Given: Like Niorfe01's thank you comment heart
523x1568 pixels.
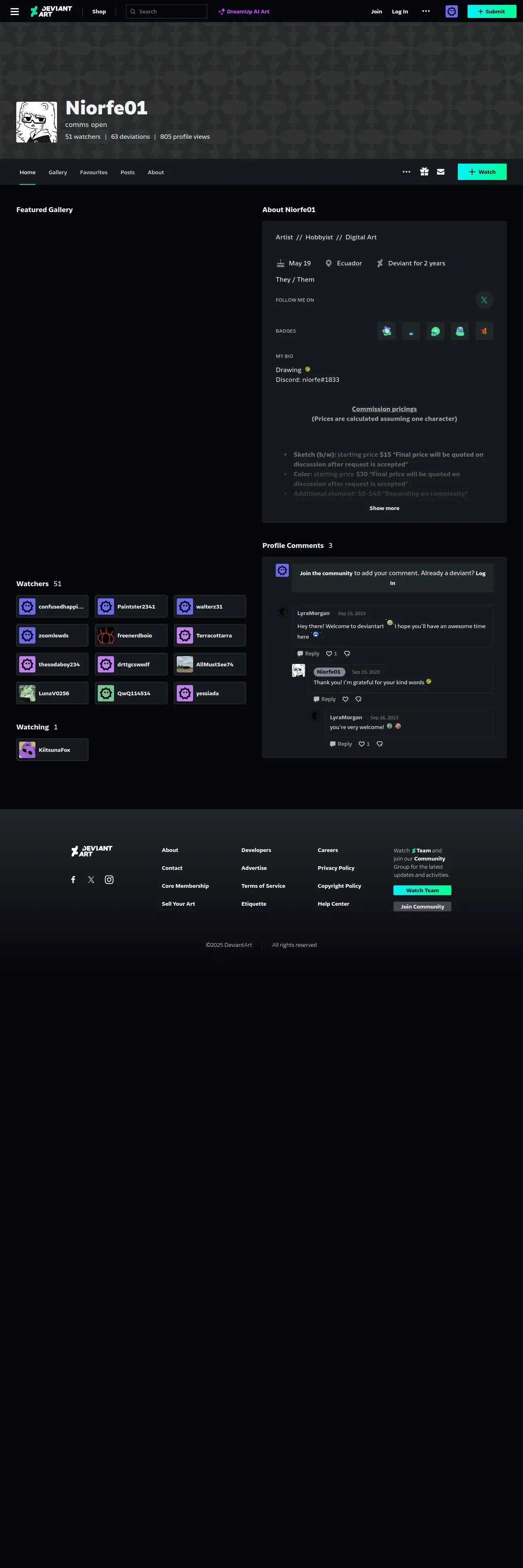Looking at the screenshot, I should [x=345, y=699].
